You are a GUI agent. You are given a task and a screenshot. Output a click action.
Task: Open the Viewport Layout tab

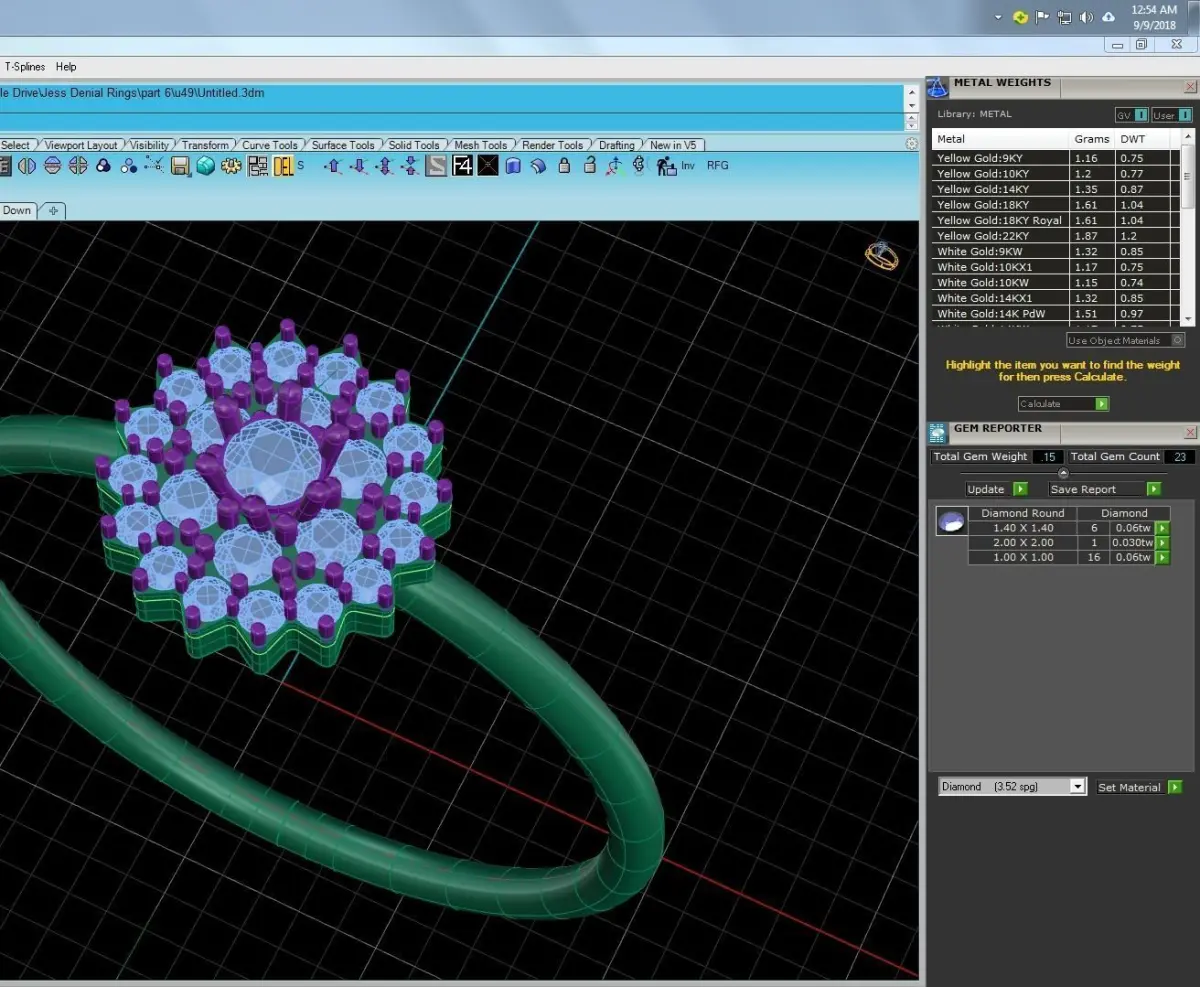81,145
